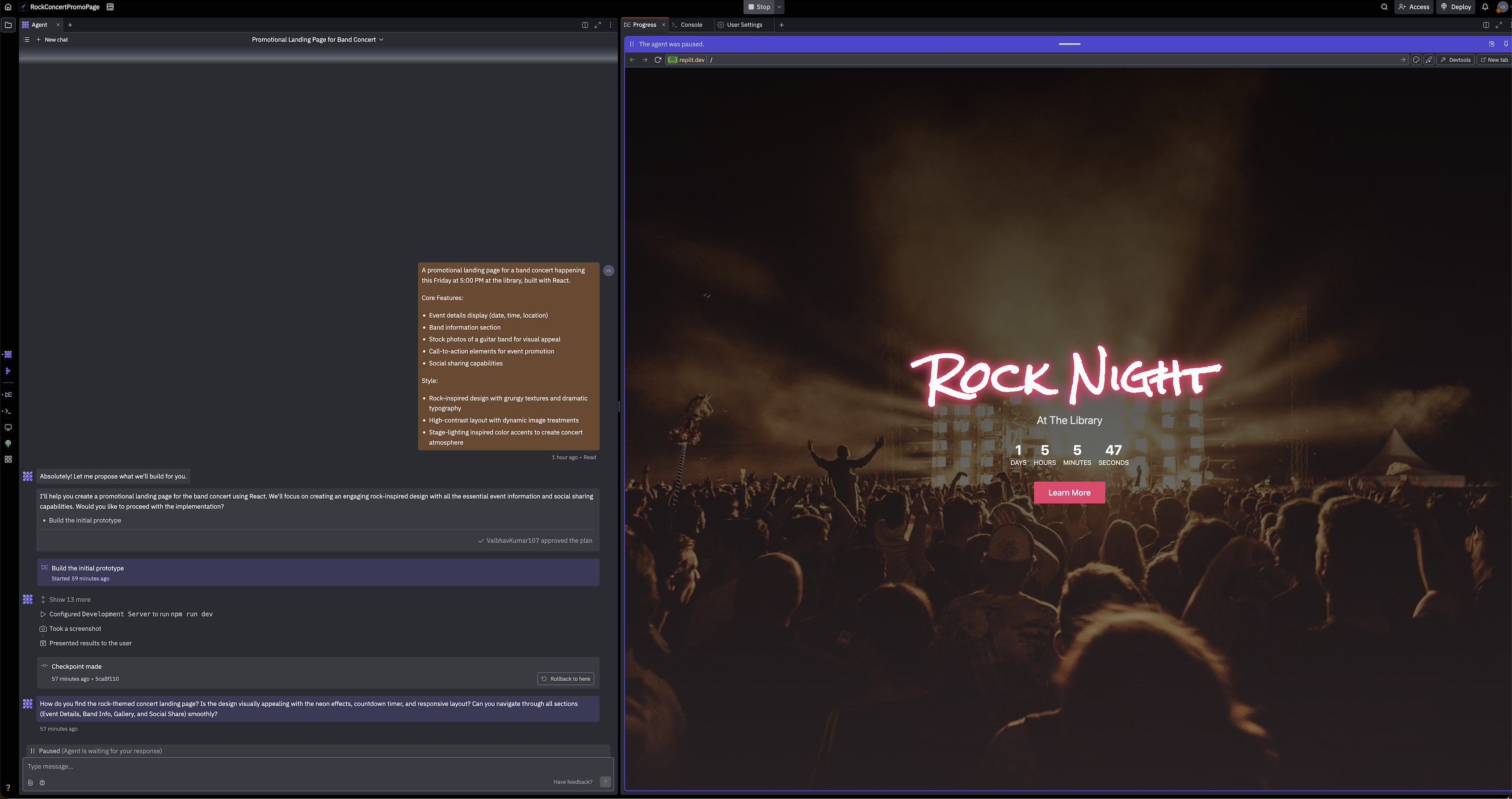This screenshot has height=799, width=1512.
Task: Close the Progress tab
Action: 664,25
